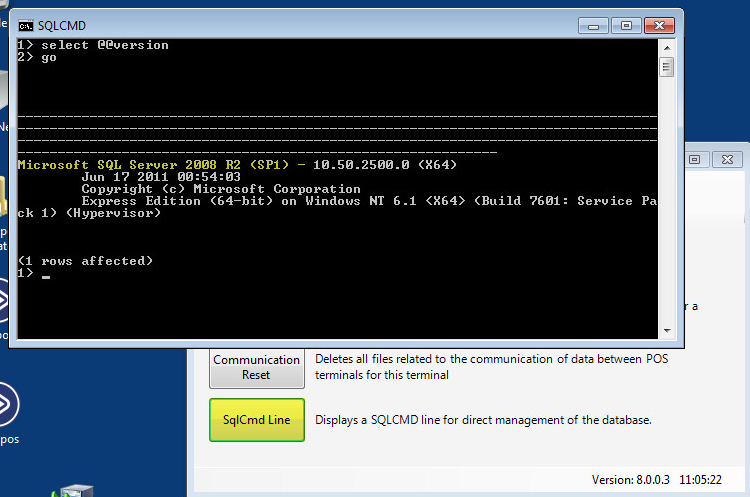Click the '1>' prompt with cursor
This screenshot has width=750, height=497.
pos(33,273)
